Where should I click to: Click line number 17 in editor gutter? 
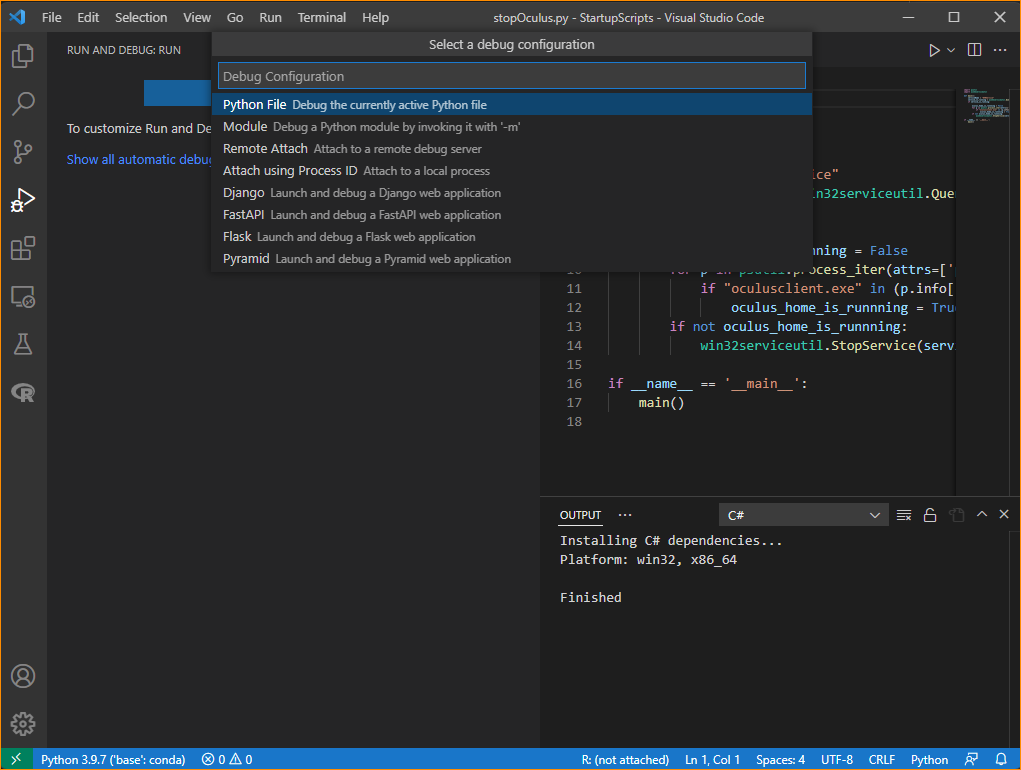[574, 403]
